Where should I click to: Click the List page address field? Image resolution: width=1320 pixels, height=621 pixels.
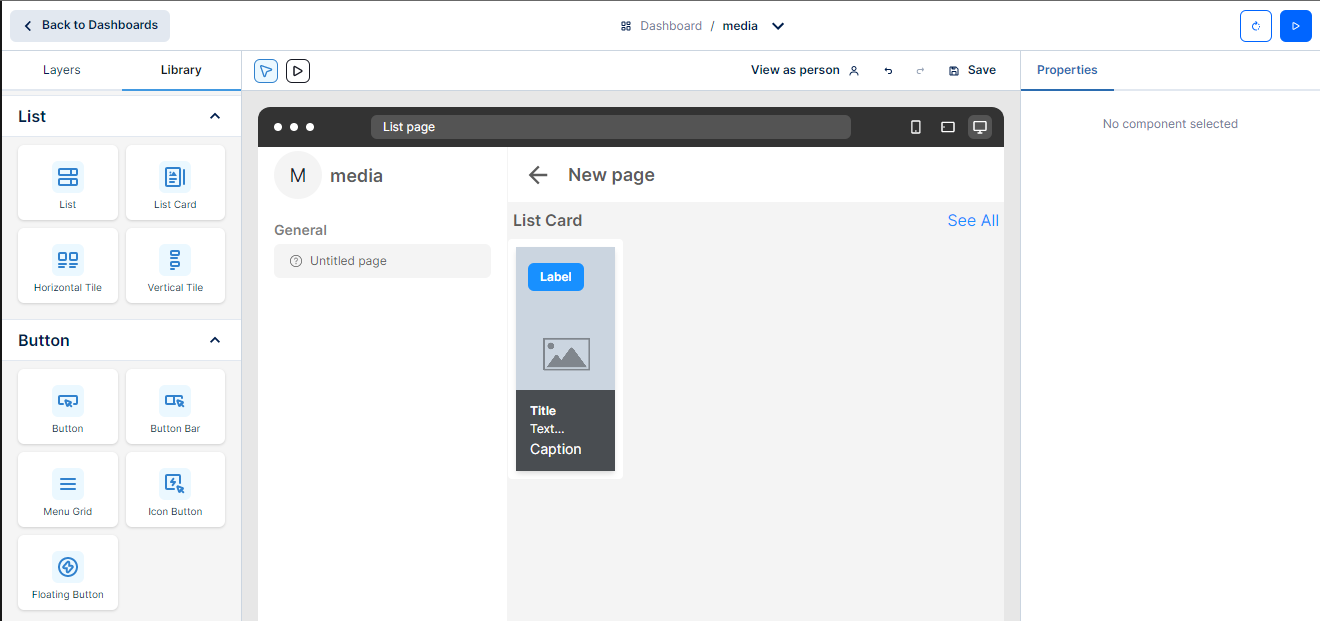tap(610, 127)
